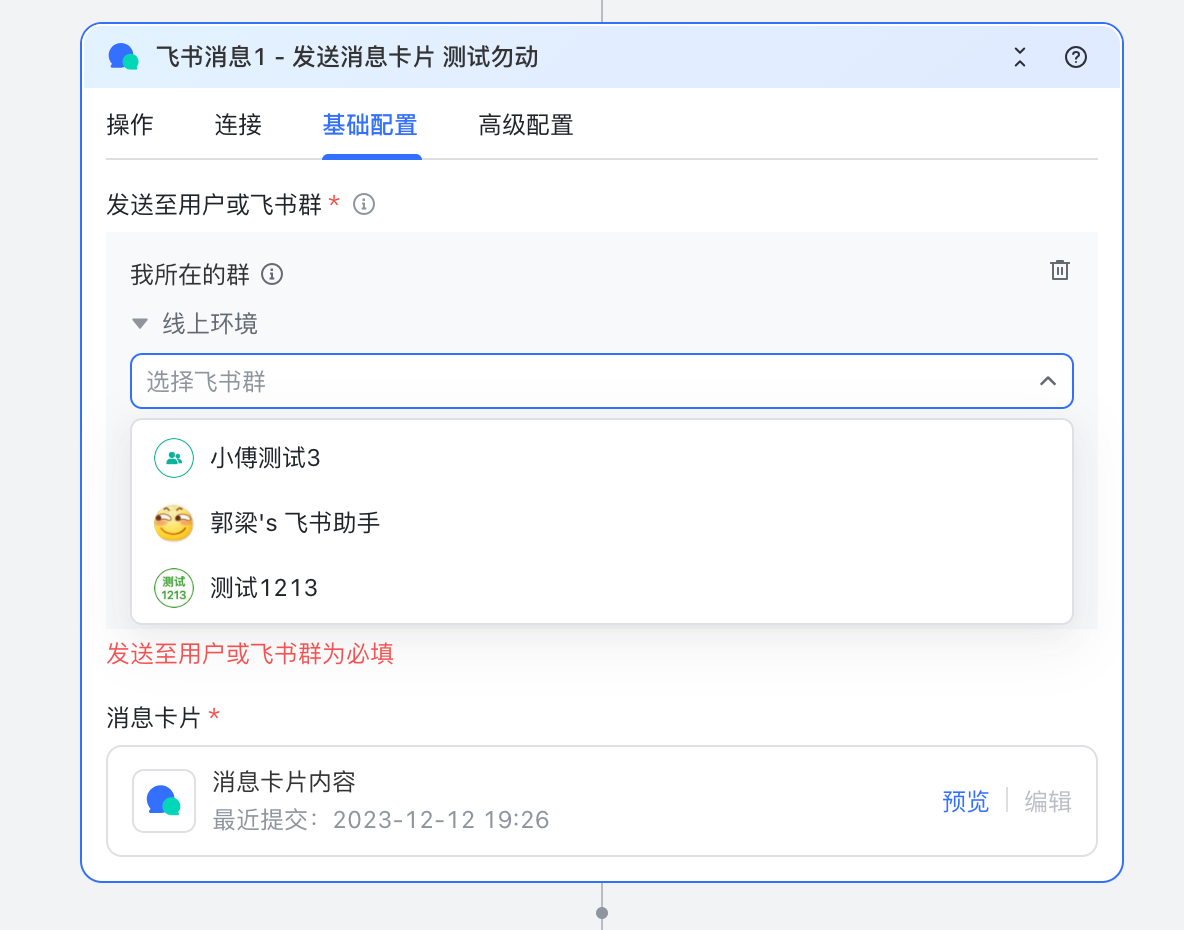
Task: Switch to the 操作 tab
Action: pos(130,125)
